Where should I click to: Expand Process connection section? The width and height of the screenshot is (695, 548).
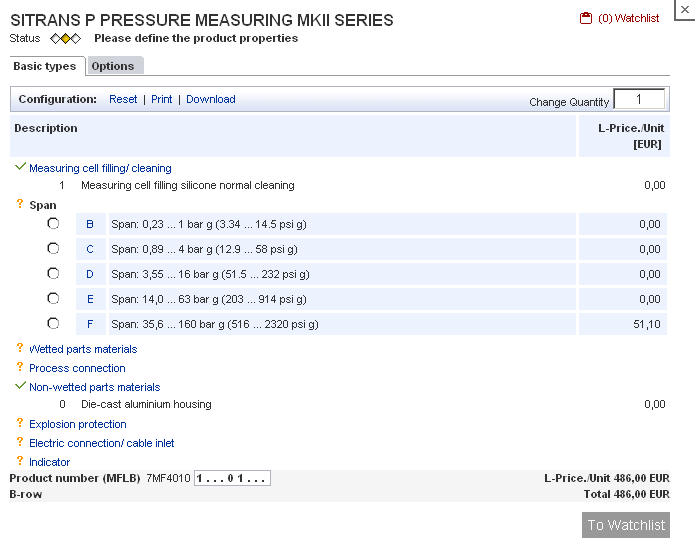(x=77, y=368)
